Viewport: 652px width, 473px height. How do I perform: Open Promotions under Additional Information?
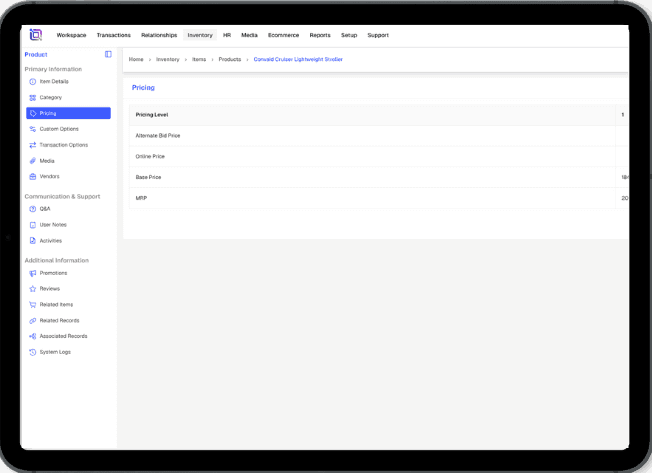point(54,273)
